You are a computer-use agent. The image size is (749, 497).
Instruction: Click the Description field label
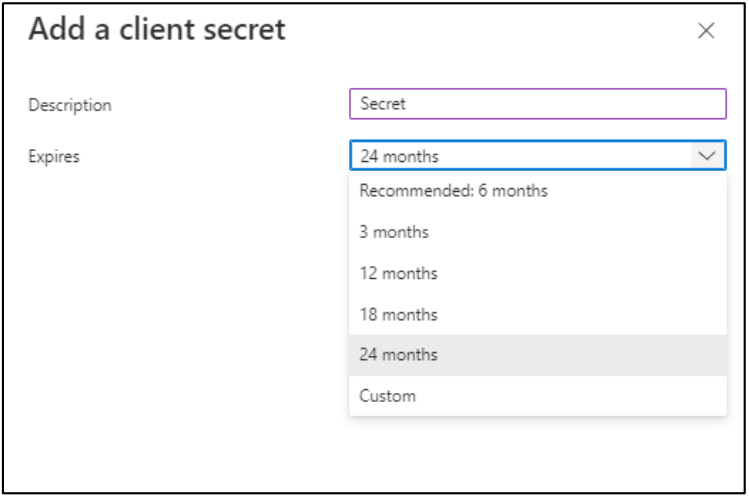click(70, 105)
